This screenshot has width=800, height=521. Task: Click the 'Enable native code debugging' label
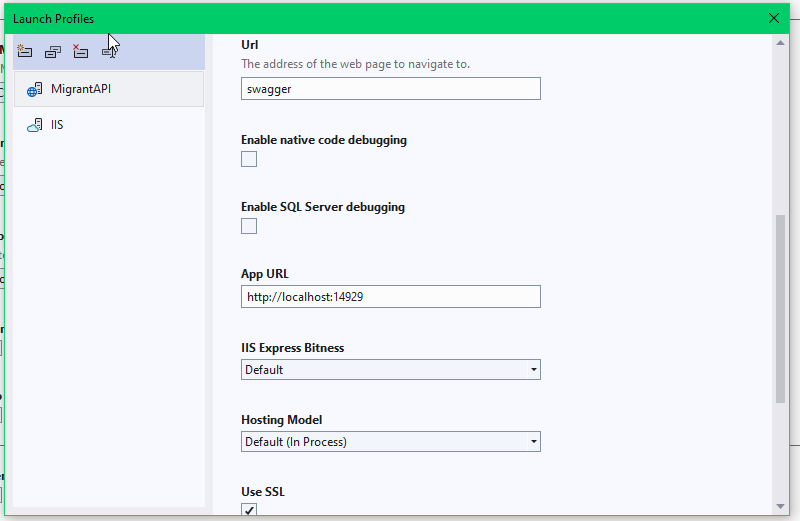click(x=324, y=140)
